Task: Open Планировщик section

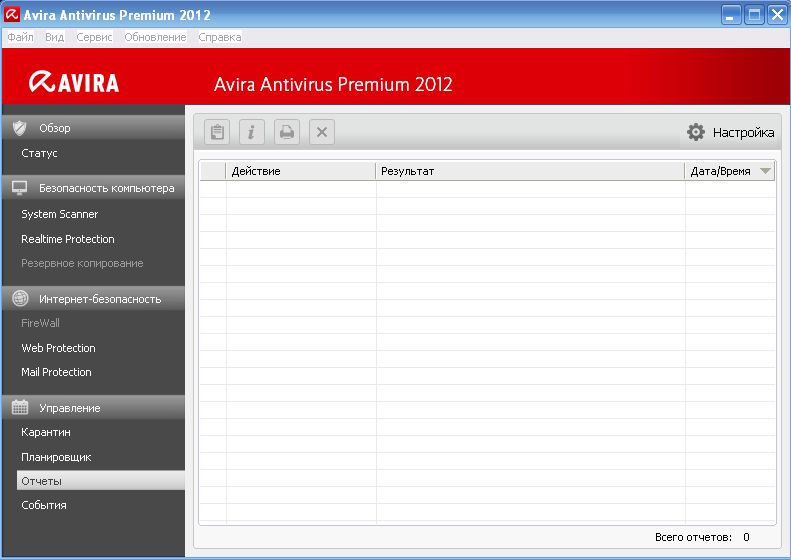Action: click(56, 458)
